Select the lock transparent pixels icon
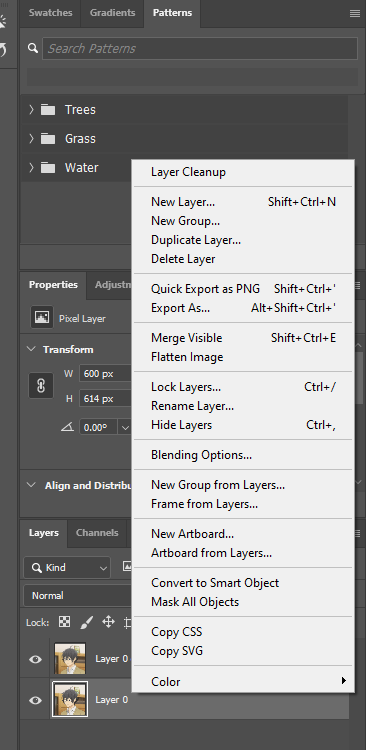366x750 pixels. point(64,622)
